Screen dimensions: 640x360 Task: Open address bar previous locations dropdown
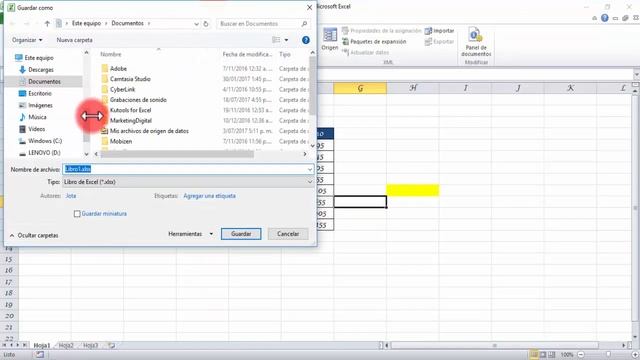pyautogui.click(x=196, y=24)
